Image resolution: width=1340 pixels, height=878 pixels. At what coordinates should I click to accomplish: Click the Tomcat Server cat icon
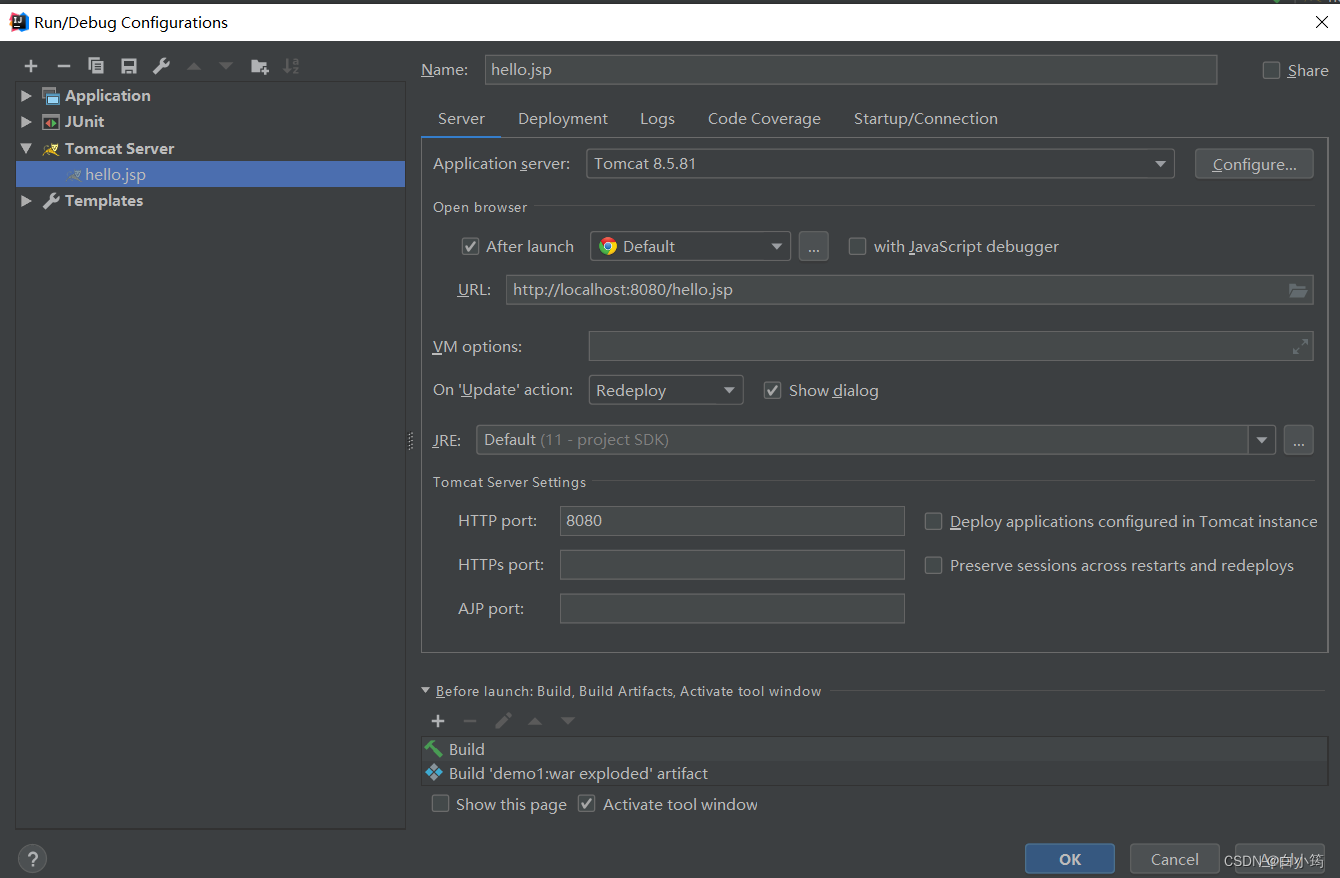[x=51, y=149]
